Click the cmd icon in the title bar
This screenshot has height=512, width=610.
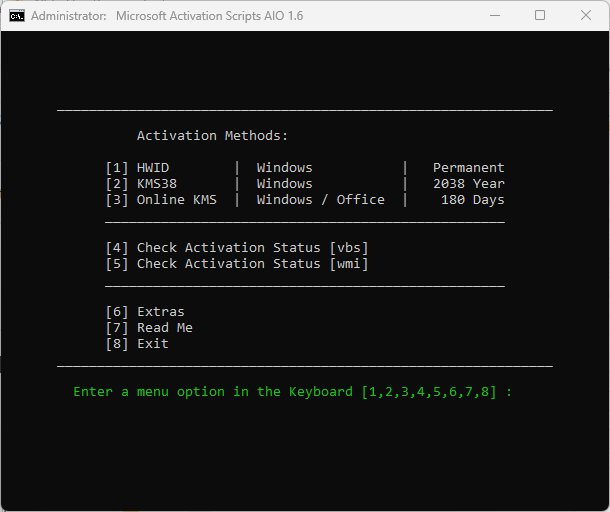[17, 16]
